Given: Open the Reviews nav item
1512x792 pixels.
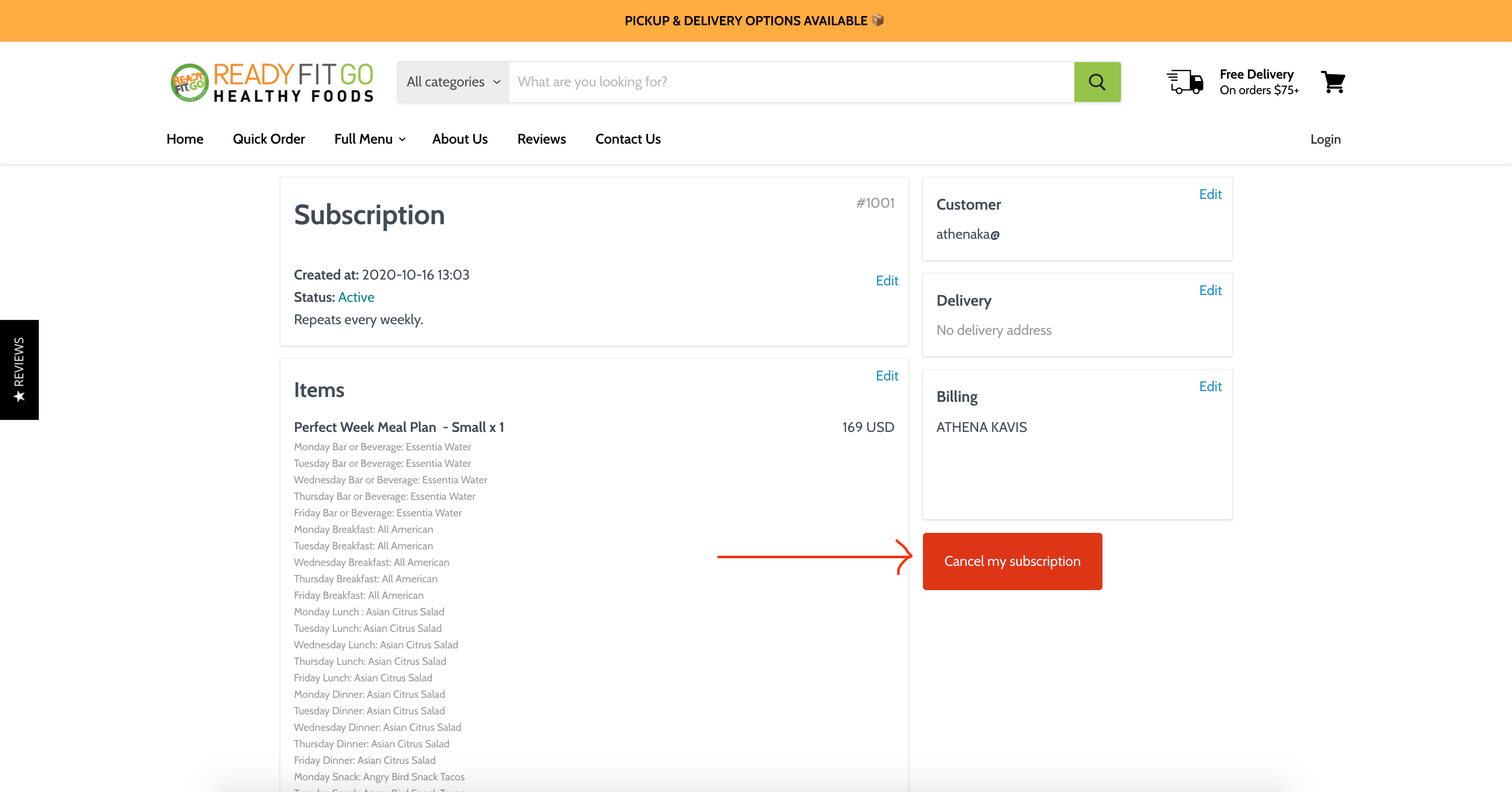Looking at the screenshot, I should coord(541,139).
